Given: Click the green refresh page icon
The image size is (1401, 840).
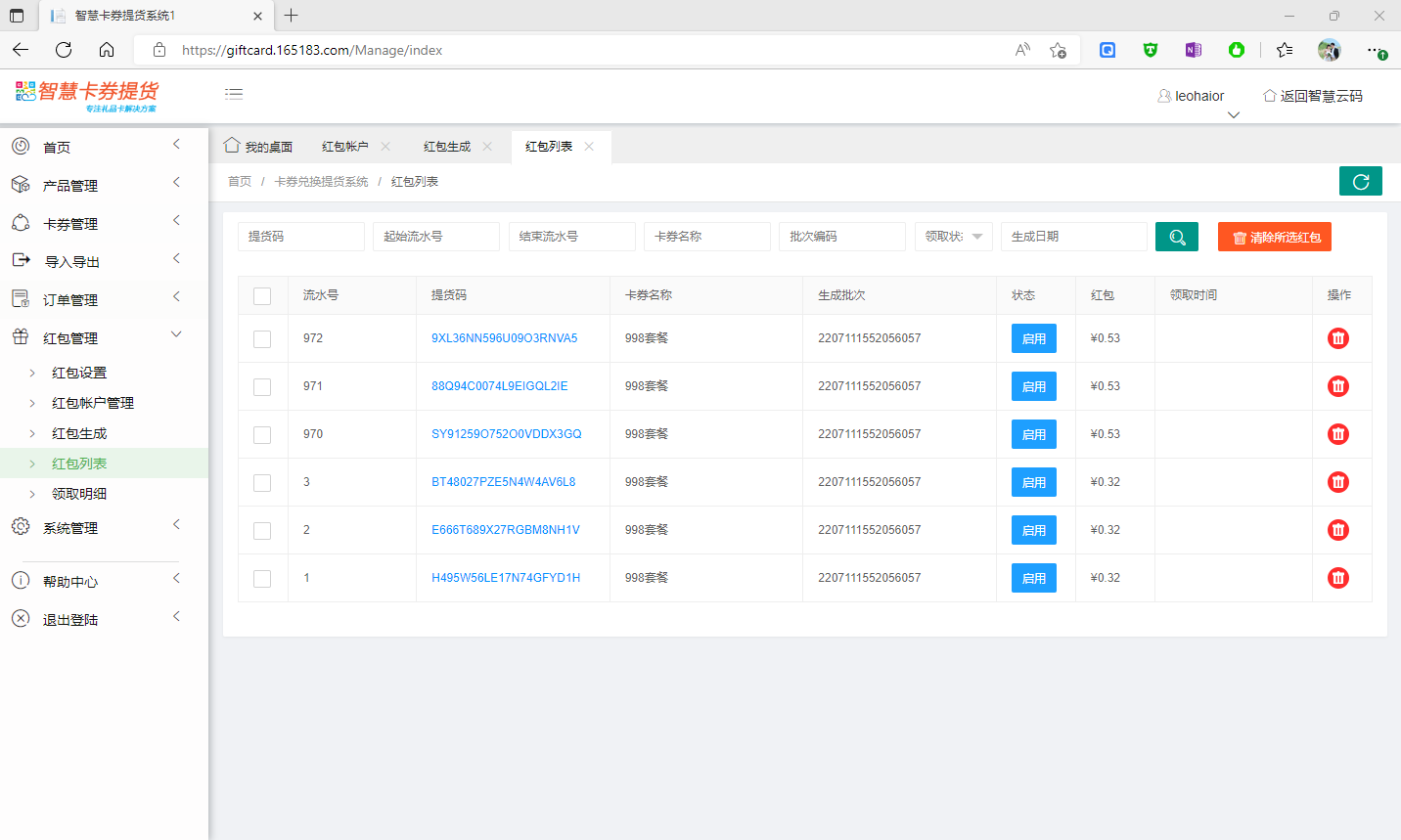Looking at the screenshot, I should [x=1360, y=181].
